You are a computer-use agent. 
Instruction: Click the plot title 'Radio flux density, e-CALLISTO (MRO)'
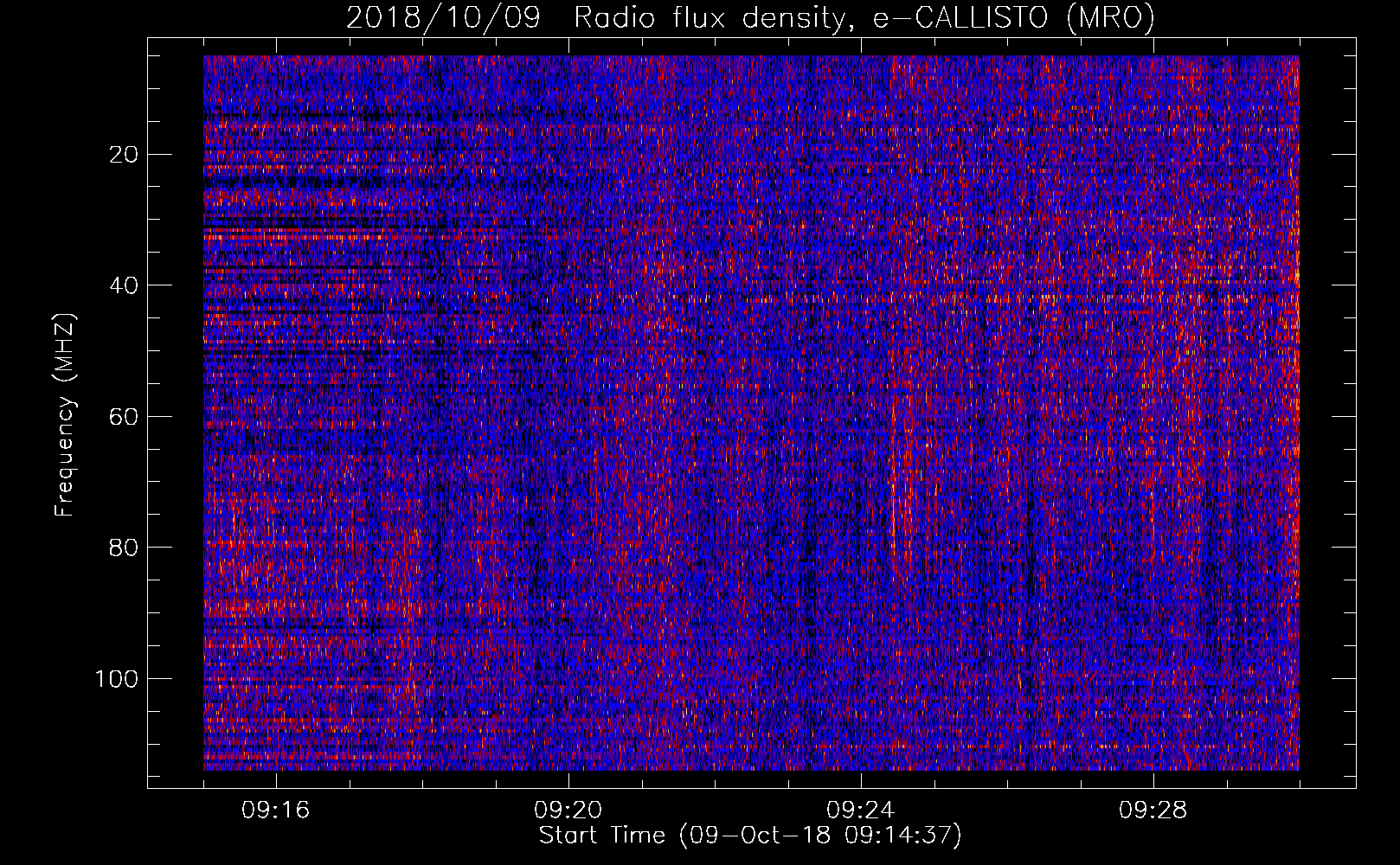[x=864, y=17]
